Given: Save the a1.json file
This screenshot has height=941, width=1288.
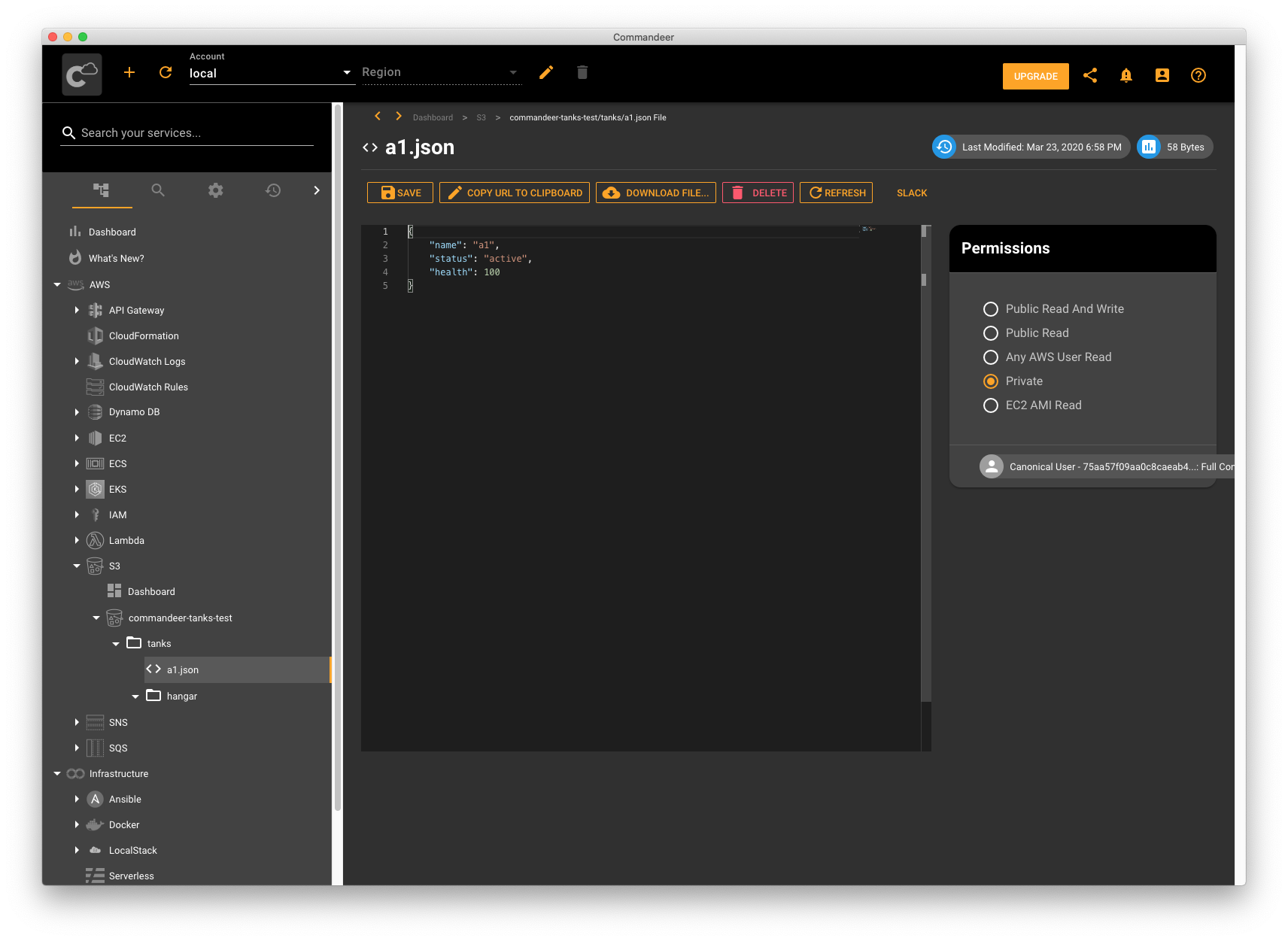Looking at the screenshot, I should pos(400,193).
